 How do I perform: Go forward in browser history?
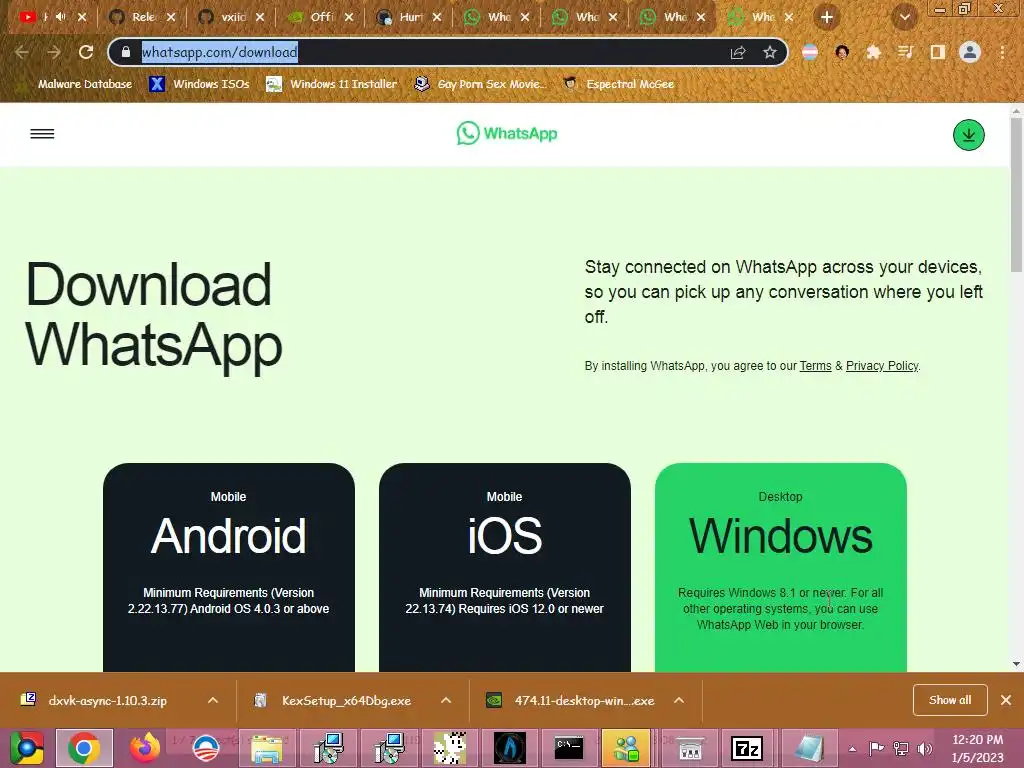coord(54,52)
